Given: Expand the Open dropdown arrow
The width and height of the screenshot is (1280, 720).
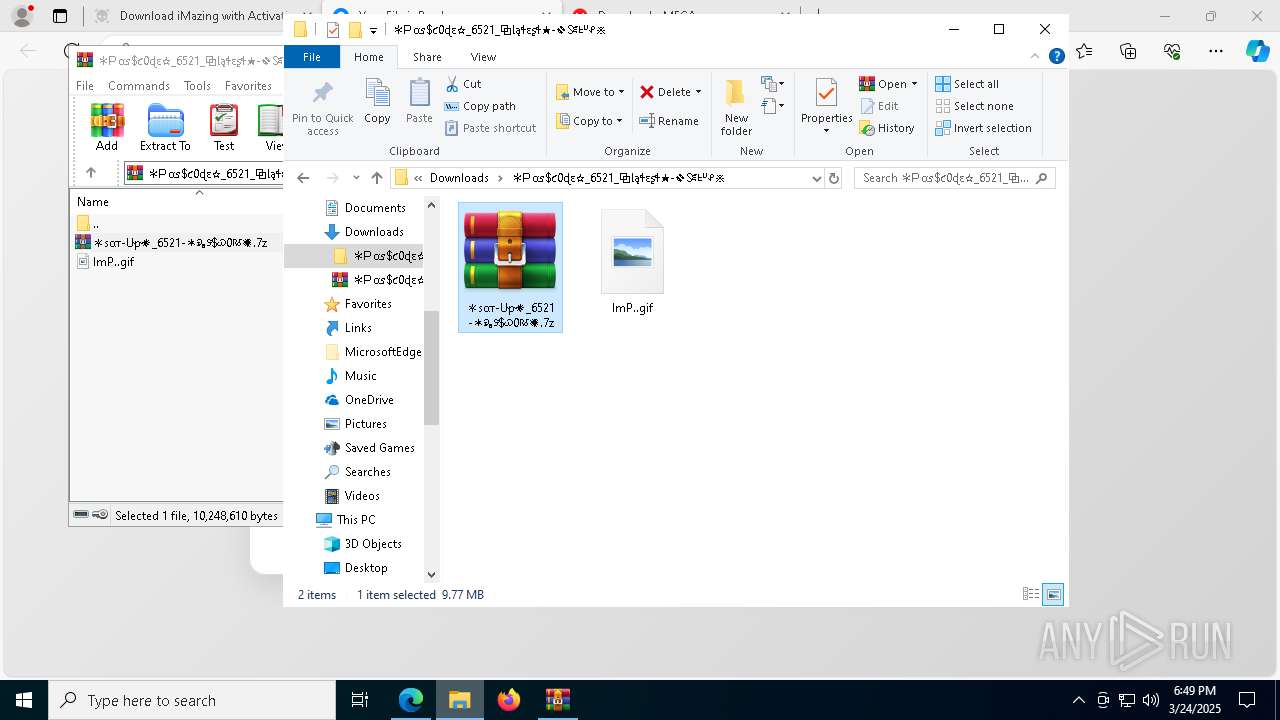Looking at the screenshot, I should pyautogui.click(x=914, y=84).
